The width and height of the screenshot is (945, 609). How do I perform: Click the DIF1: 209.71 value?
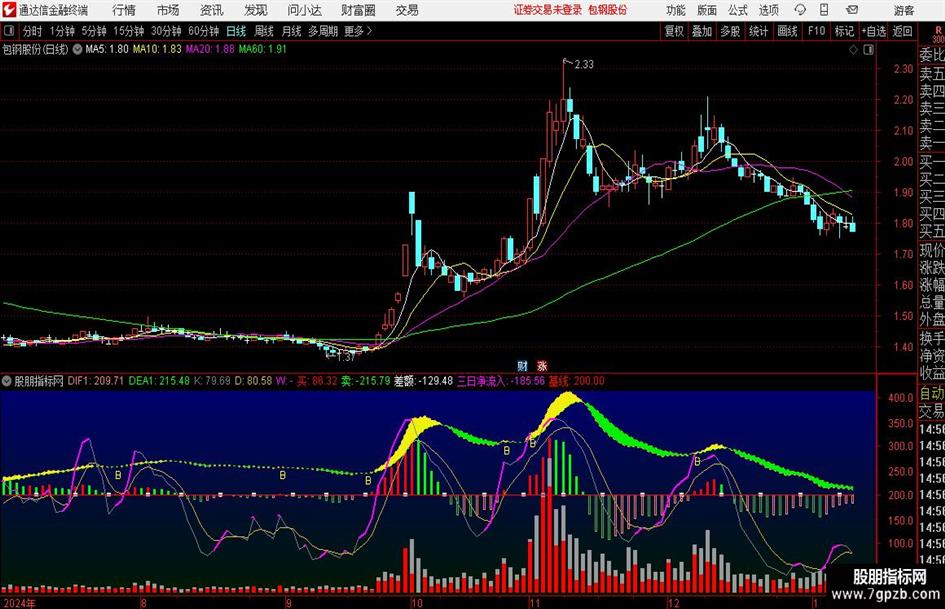[96, 380]
